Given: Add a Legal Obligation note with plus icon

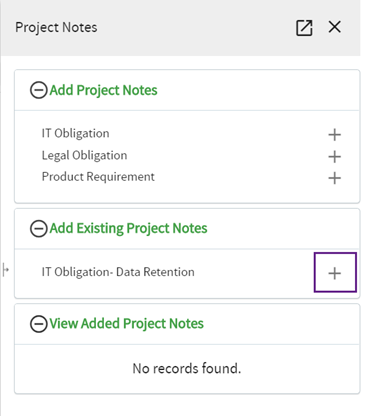Looking at the screenshot, I should [x=334, y=156].
